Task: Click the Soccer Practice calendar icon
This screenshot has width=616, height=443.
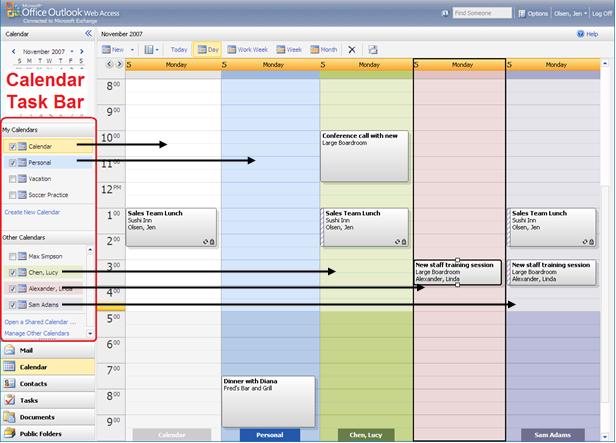Action: click(x=22, y=195)
